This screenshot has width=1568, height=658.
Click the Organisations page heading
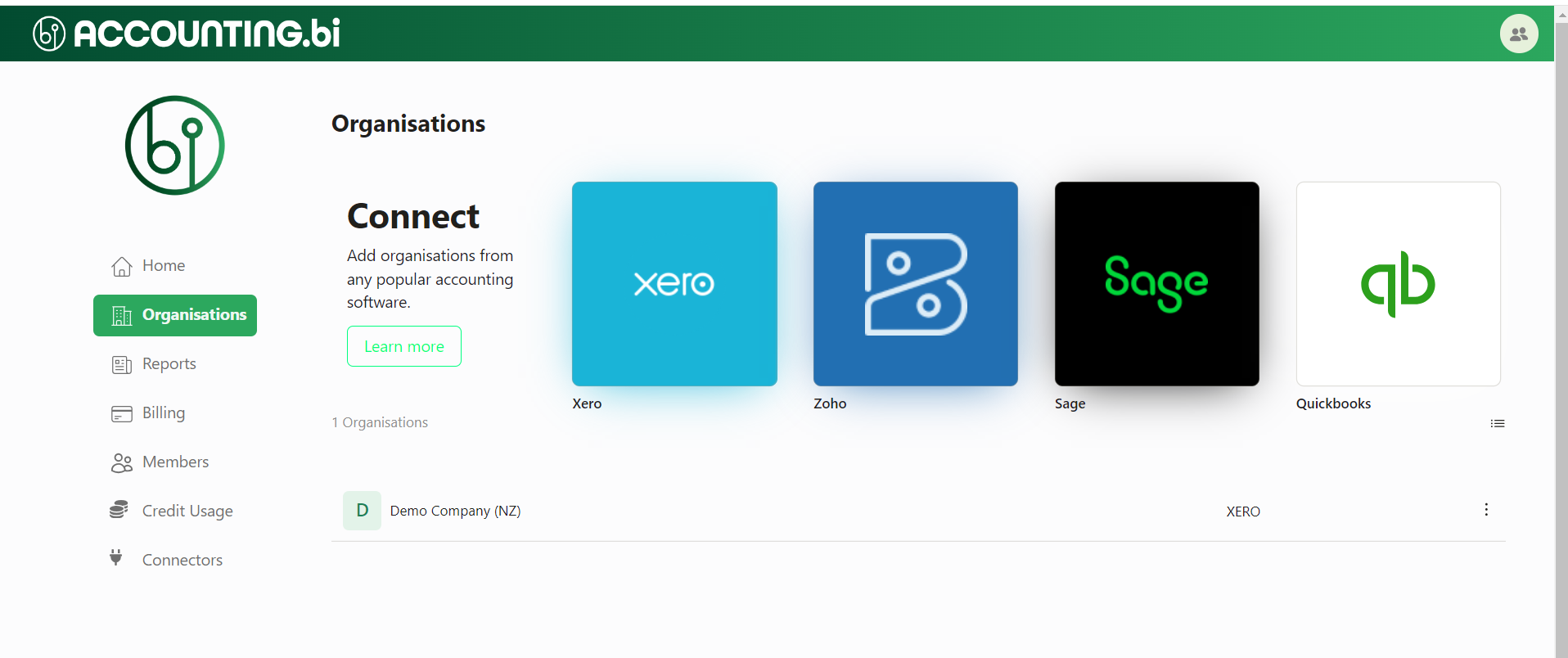[408, 124]
